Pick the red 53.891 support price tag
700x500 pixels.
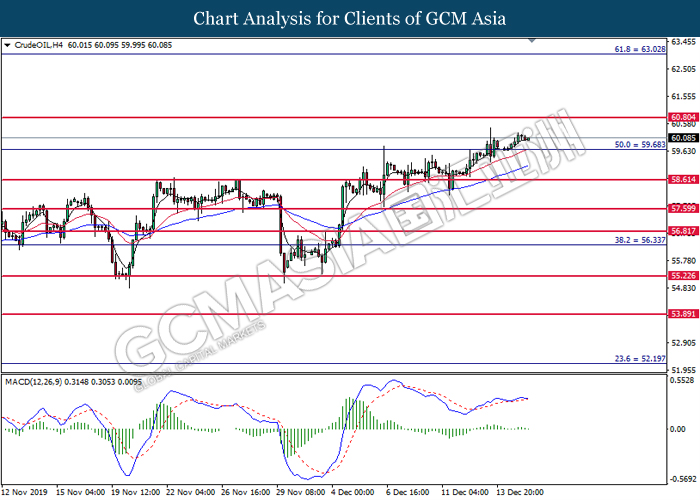[683, 314]
